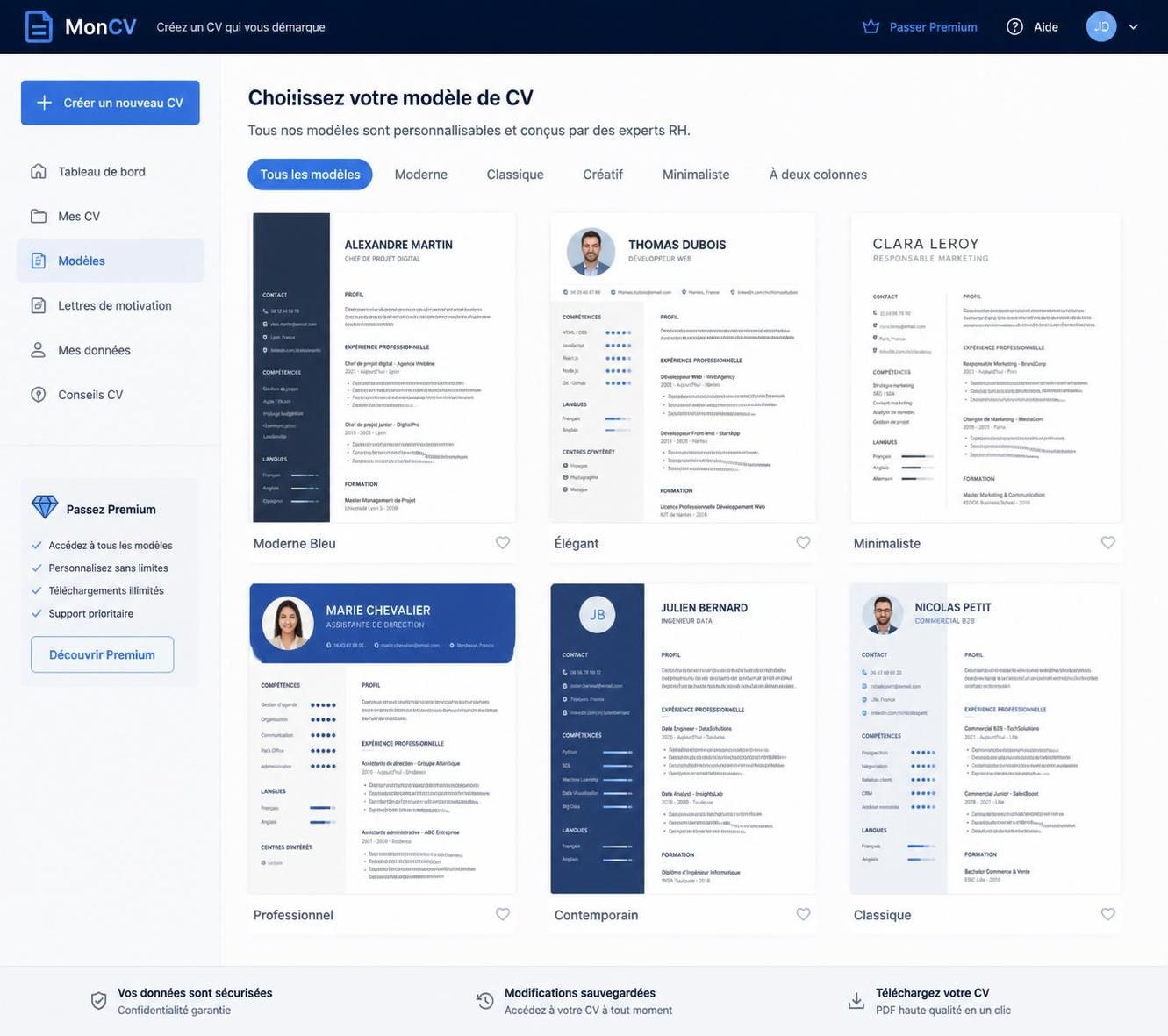Favorite the Classique template heart
The image size is (1168, 1036).
pos(1108,914)
